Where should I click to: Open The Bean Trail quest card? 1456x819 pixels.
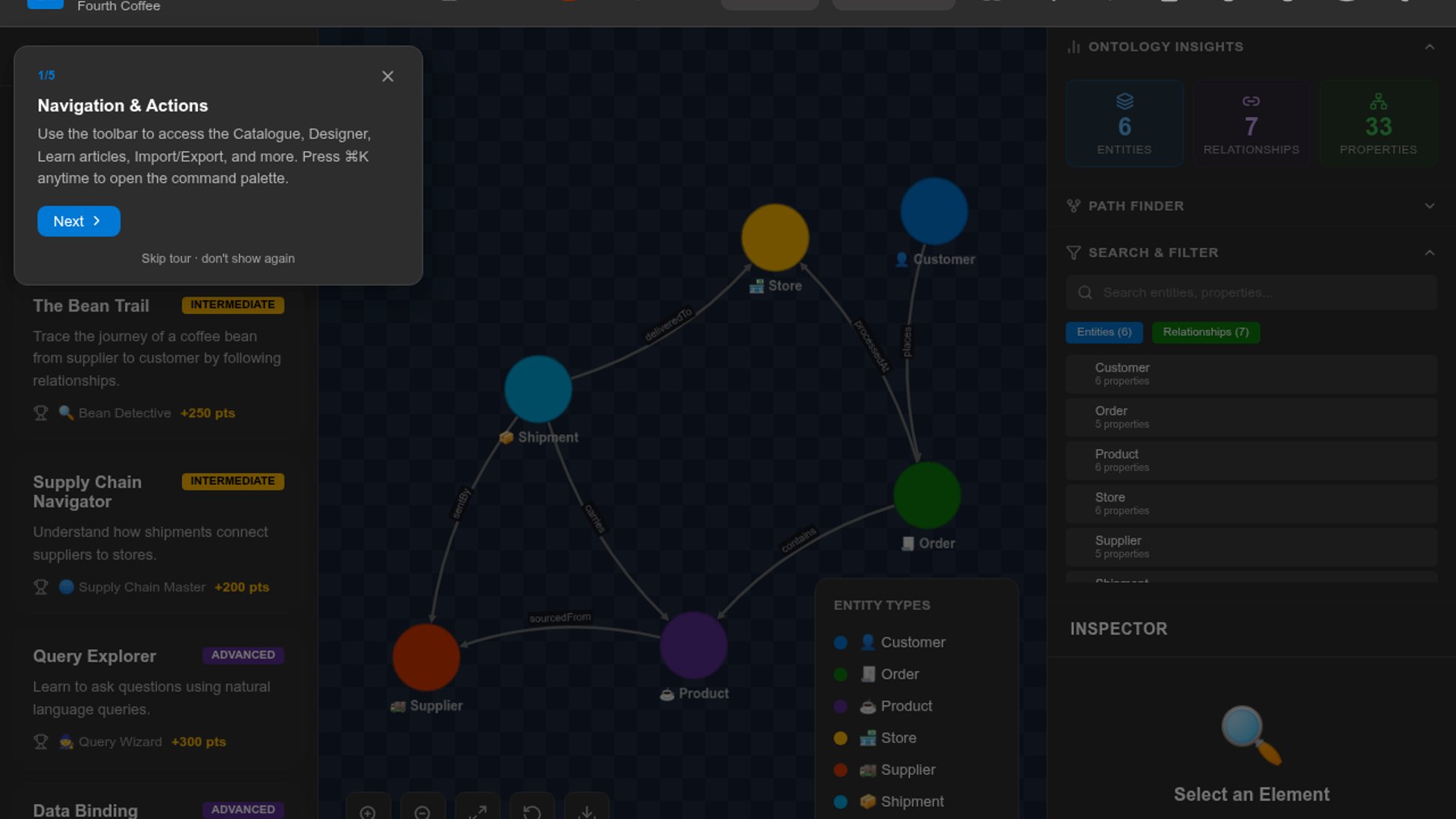158,359
